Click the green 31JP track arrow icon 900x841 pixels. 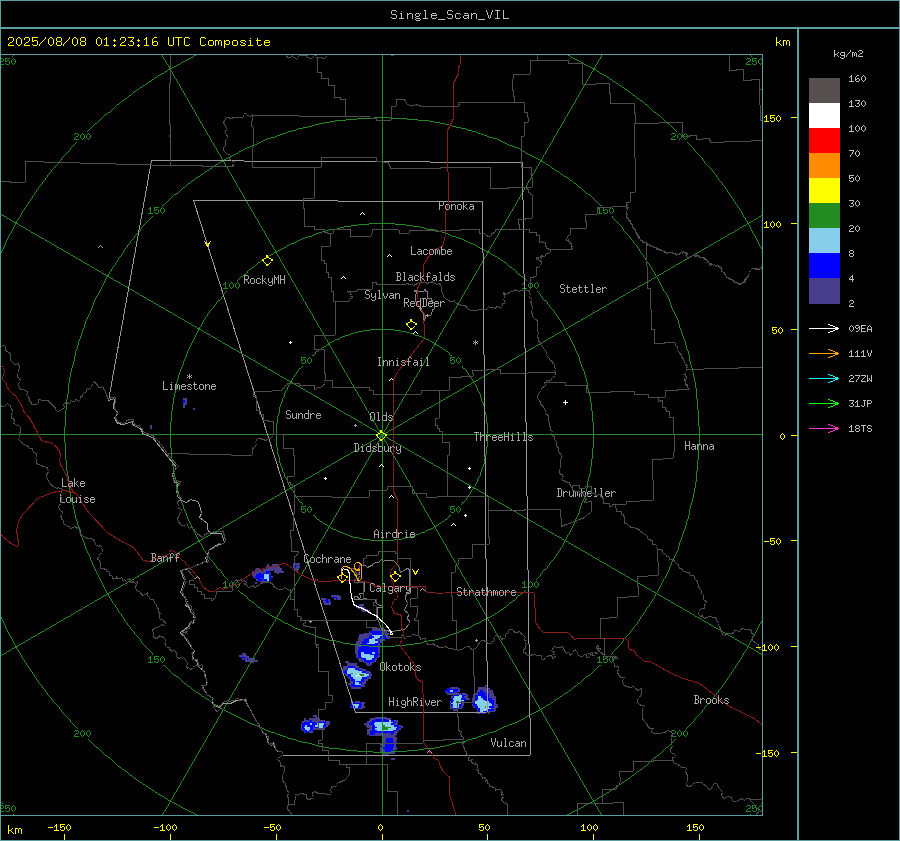tap(824, 404)
